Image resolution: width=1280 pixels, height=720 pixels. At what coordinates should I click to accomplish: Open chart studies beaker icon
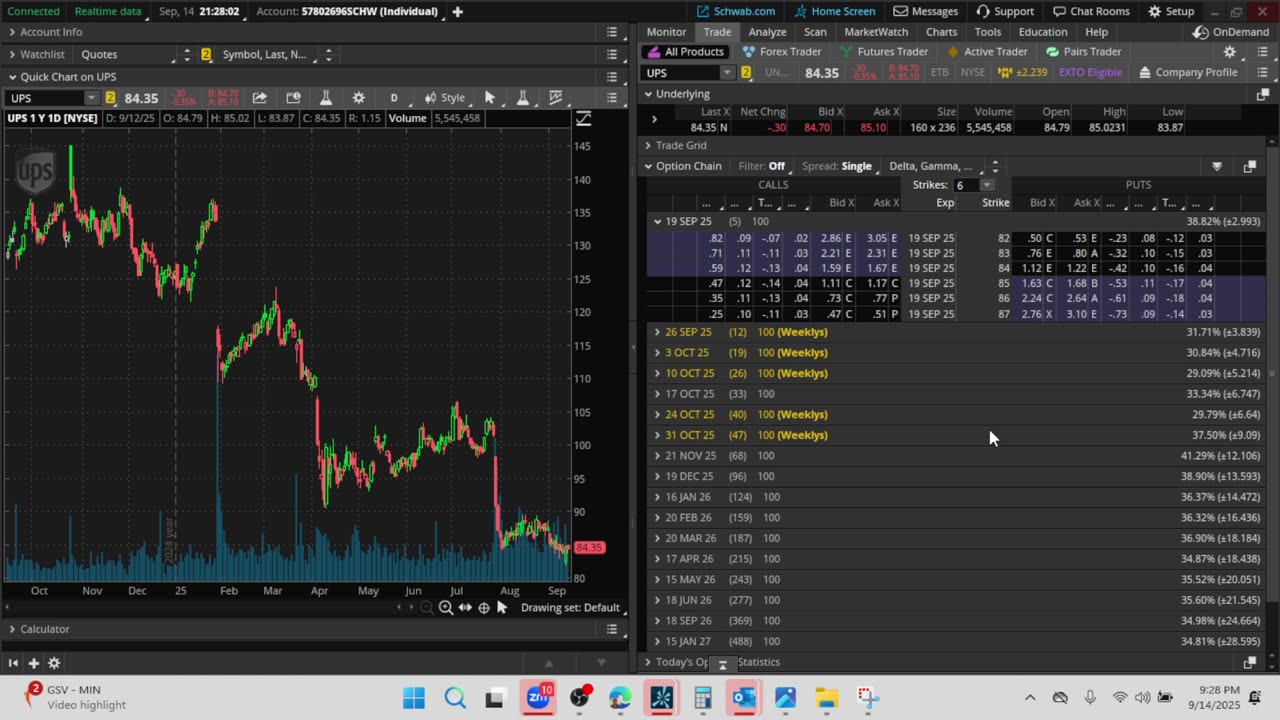[x=325, y=98]
